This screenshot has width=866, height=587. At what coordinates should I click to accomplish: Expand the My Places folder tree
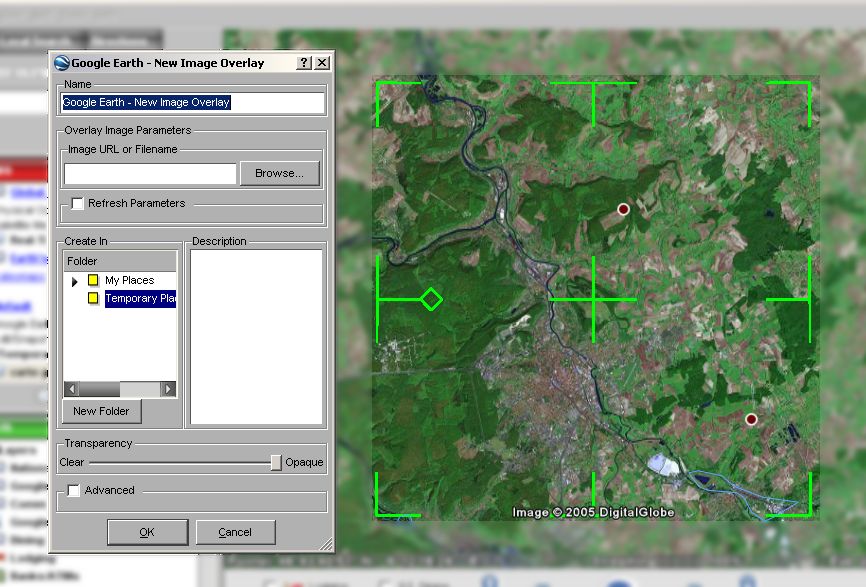pyautogui.click(x=75, y=282)
